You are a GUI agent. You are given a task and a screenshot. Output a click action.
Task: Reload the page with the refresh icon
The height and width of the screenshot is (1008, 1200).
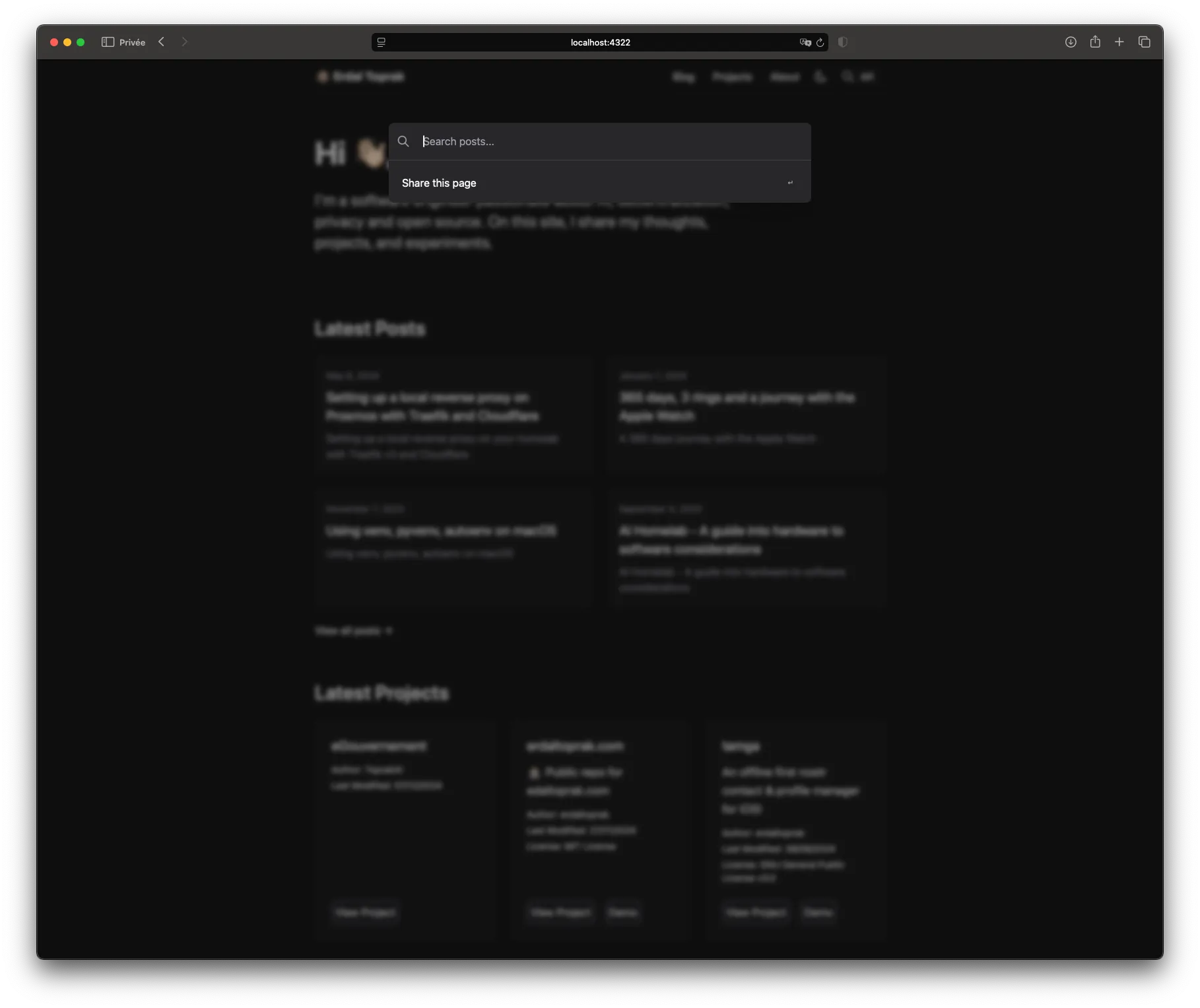point(820,42)
